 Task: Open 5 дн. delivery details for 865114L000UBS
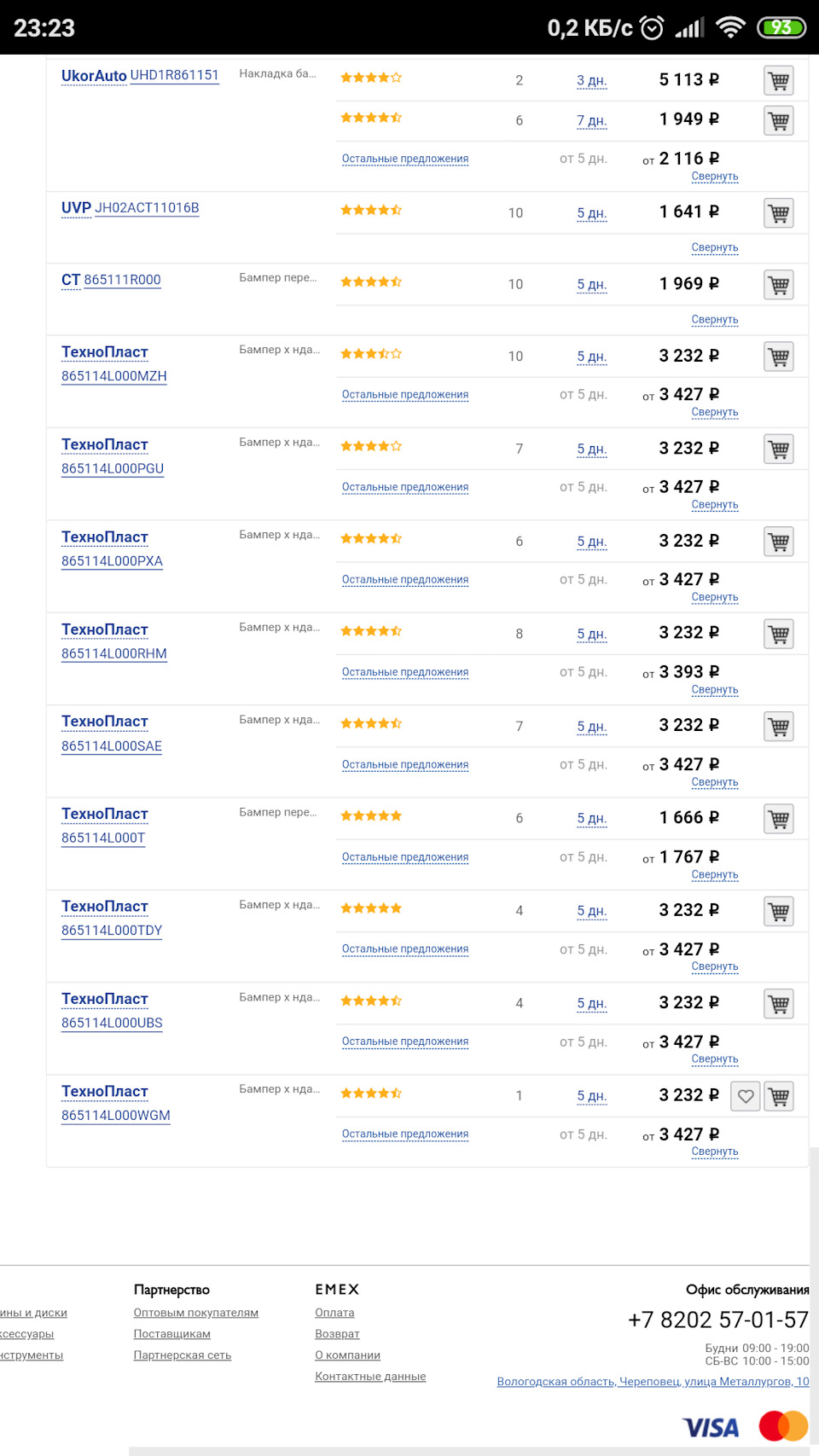coord(591,1004)
